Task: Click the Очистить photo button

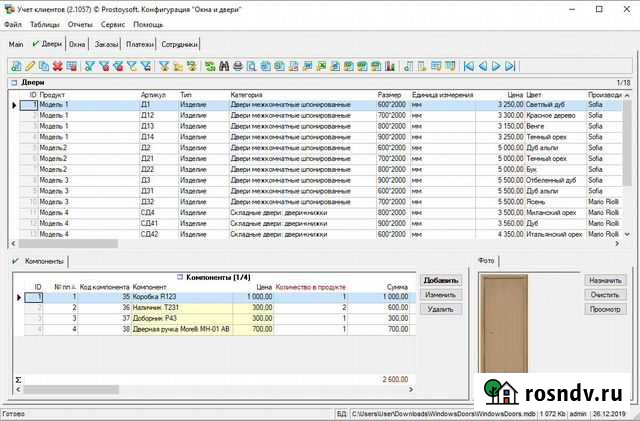Action: click(x=606, y=295)
